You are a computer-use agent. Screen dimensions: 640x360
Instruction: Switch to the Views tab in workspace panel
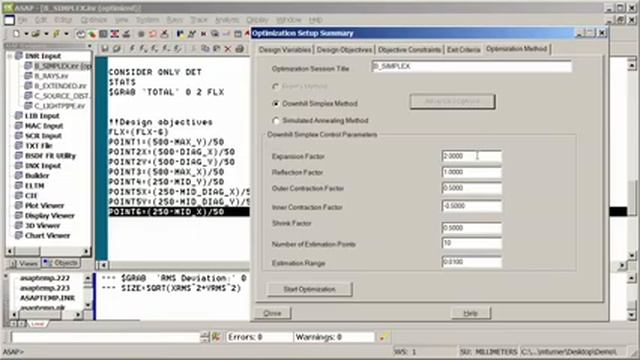24,264
